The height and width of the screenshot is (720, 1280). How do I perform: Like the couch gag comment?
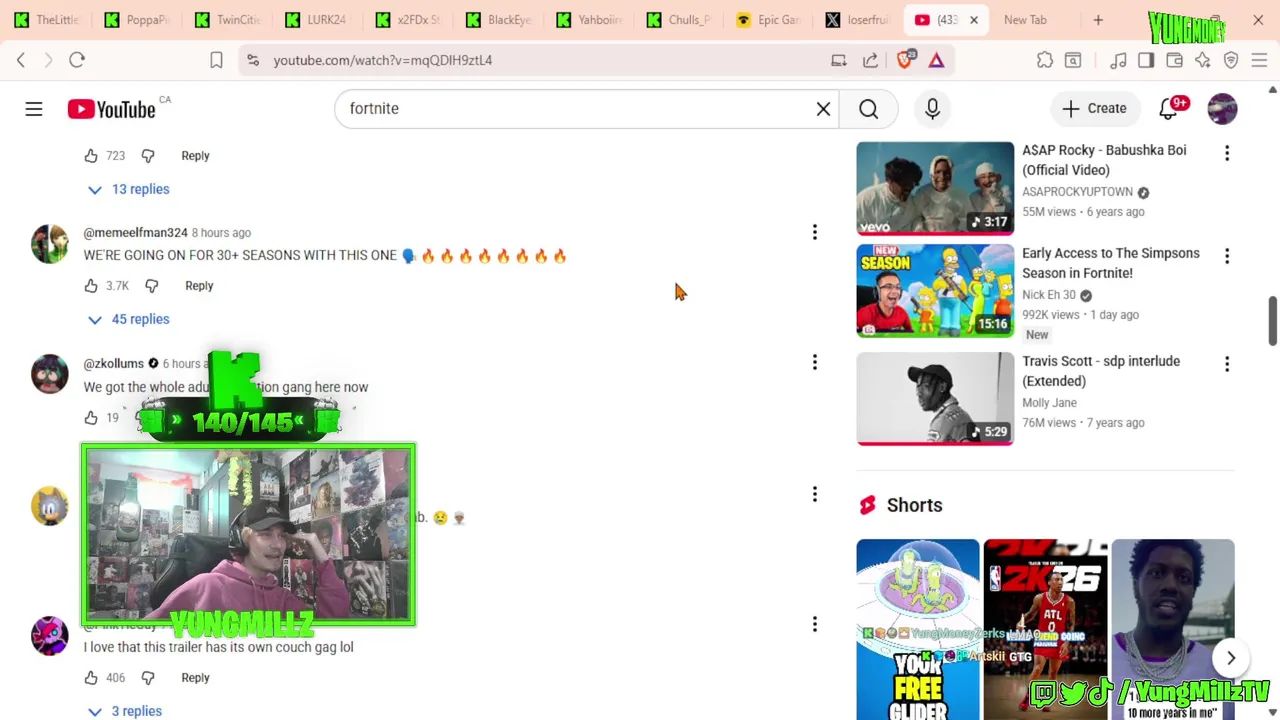pos(91,678)
